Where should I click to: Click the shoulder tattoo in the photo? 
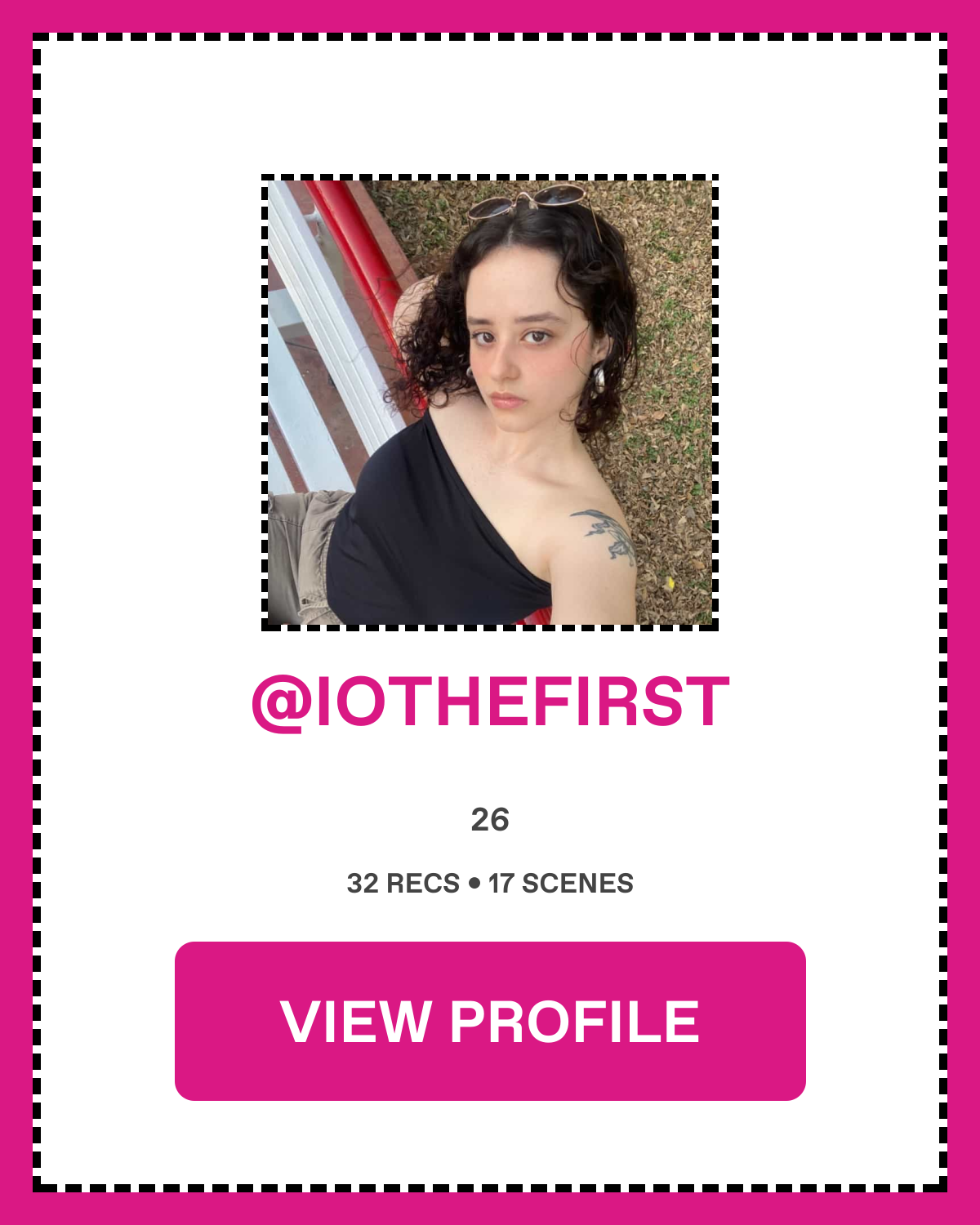(x=604, y=535)
